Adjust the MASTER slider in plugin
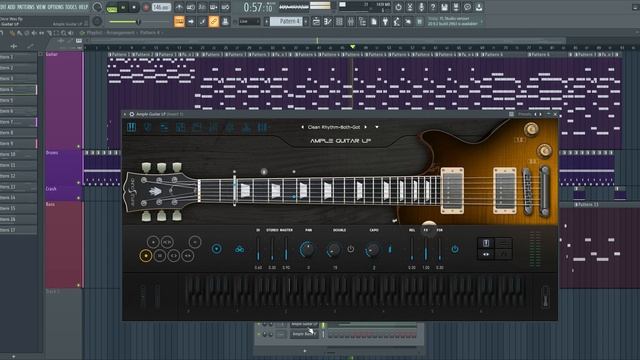Viewport: 640px width, 360px height. pyautogui.click(x=286, y=249)
